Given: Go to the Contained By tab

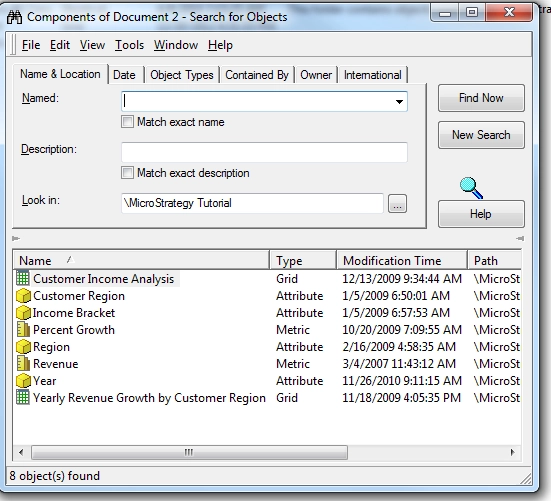Looking at the screenshot, I should pos(257,75).
